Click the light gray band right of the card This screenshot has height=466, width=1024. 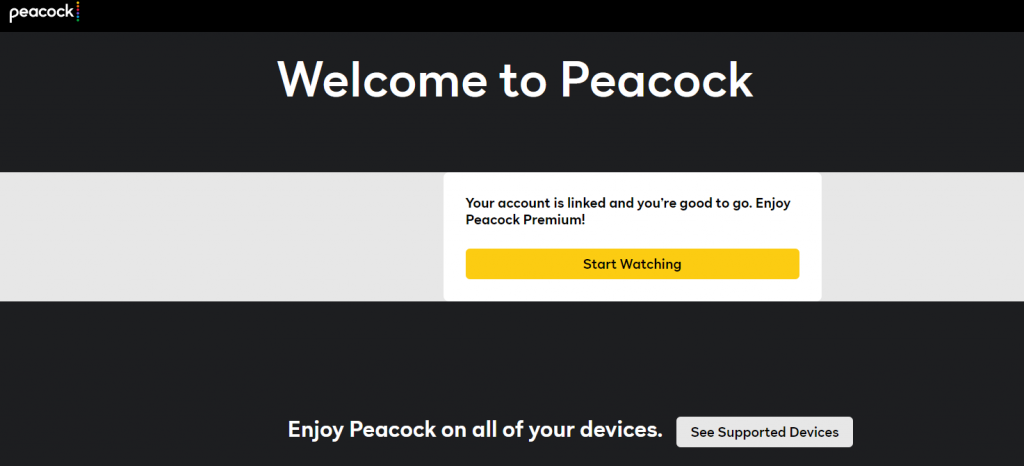[922, 236]
